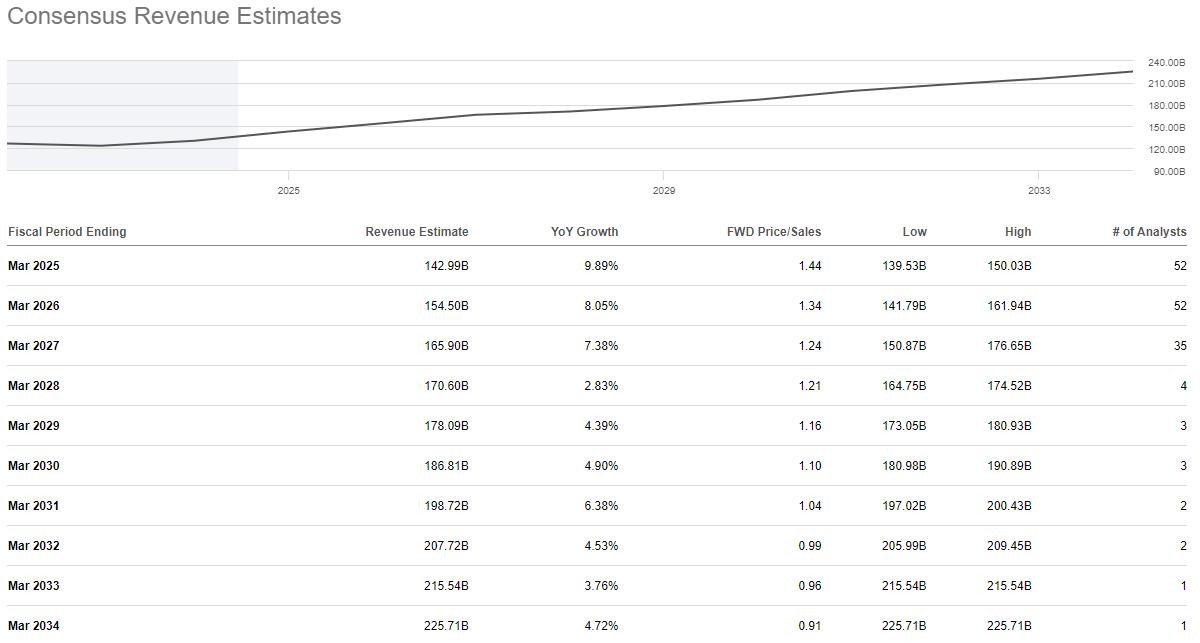
Task: Click the YoY Growth column header
Action: pyautogui.click(x=584, y=232)
